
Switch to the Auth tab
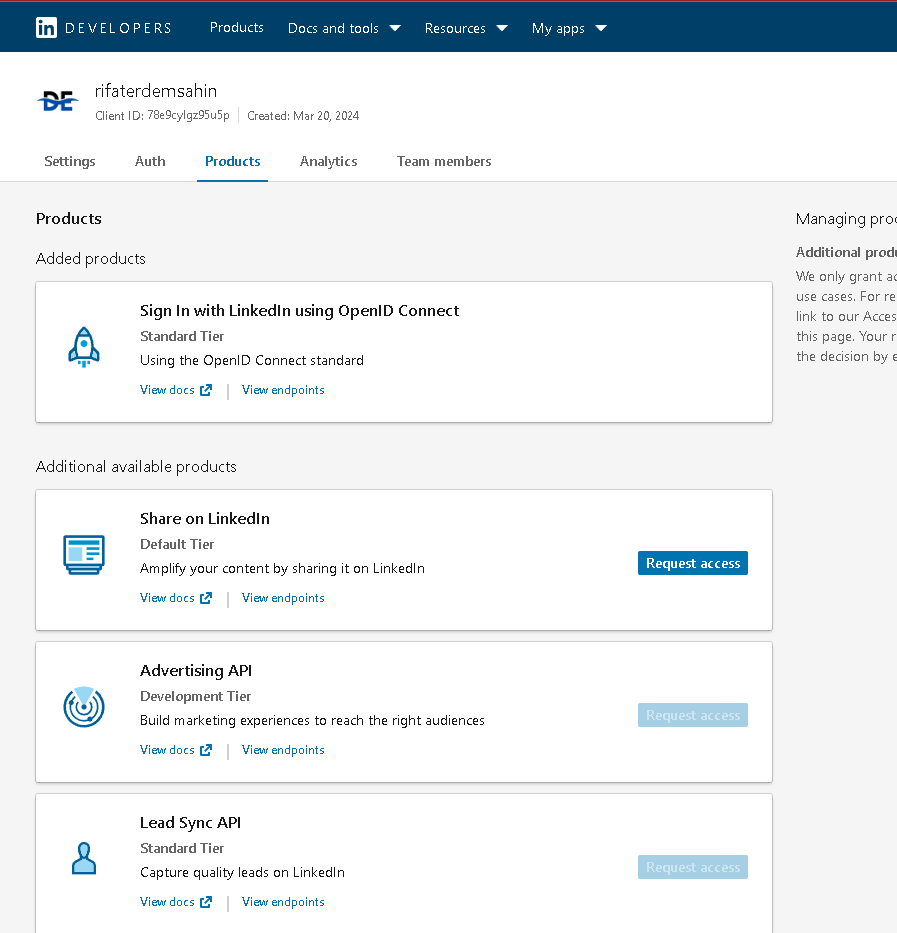pos(150,161)
